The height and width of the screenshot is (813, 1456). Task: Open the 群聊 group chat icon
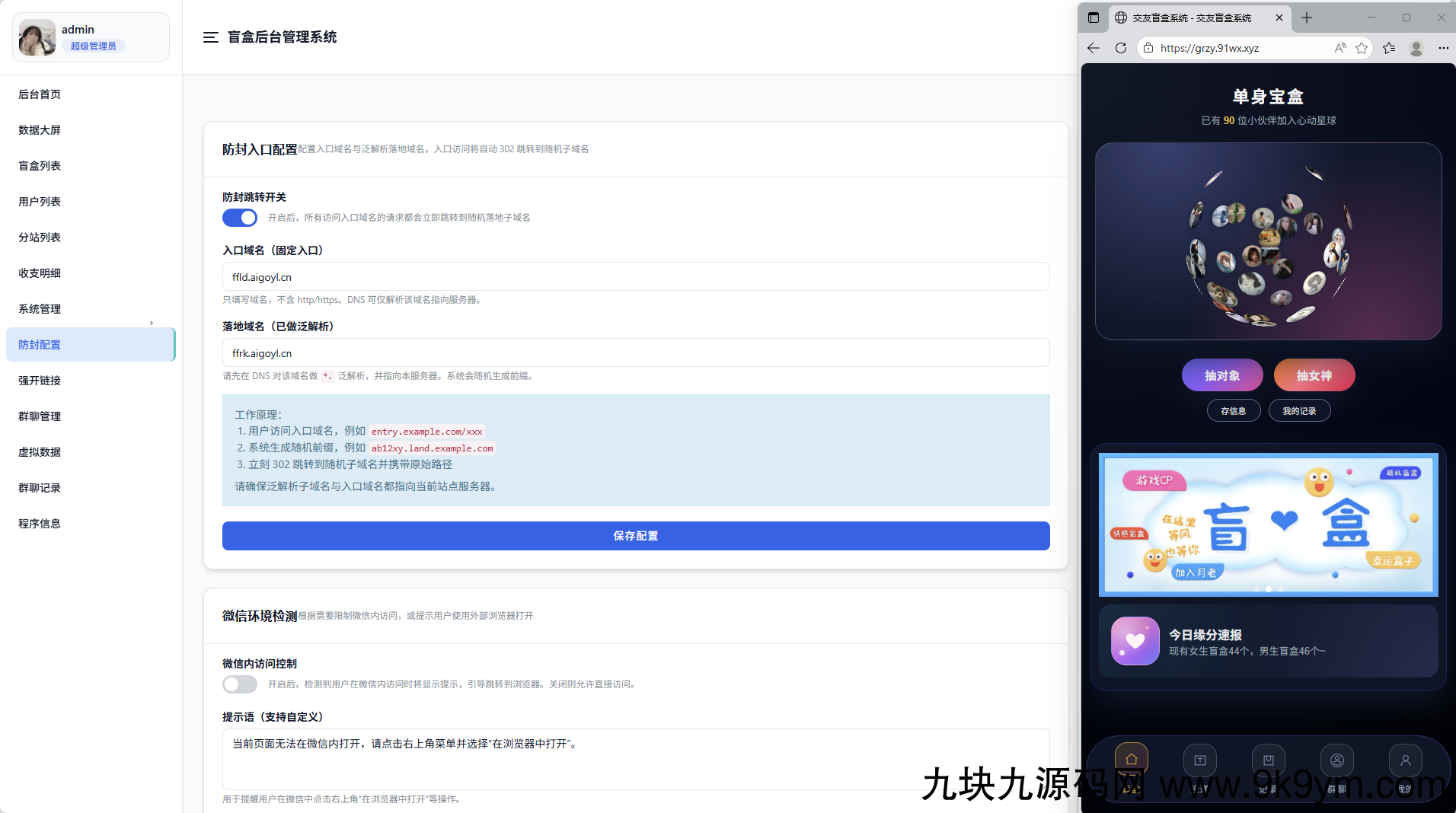click(x=1338, y=759)
